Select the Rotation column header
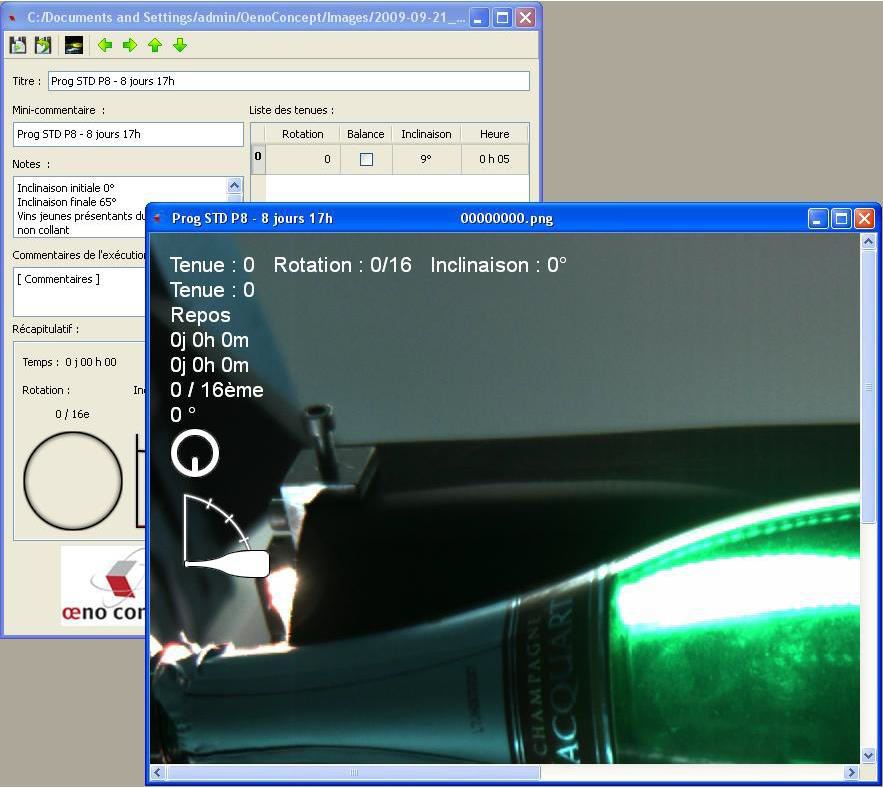The image size is (883, 788). pos(303,134)
